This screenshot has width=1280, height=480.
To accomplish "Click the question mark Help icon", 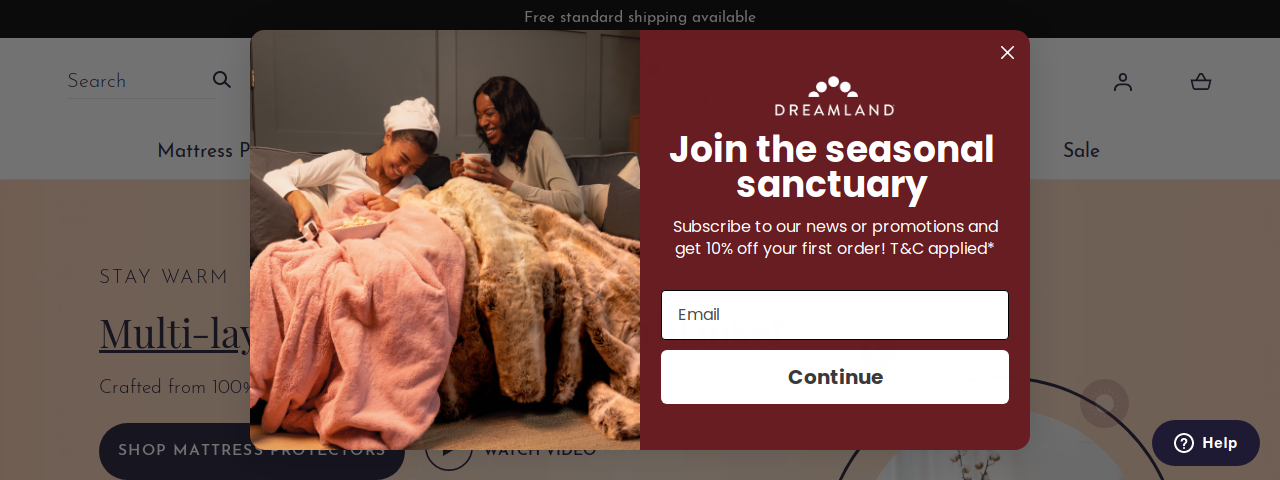I will pyautogui.click(x=1184, y=443).
